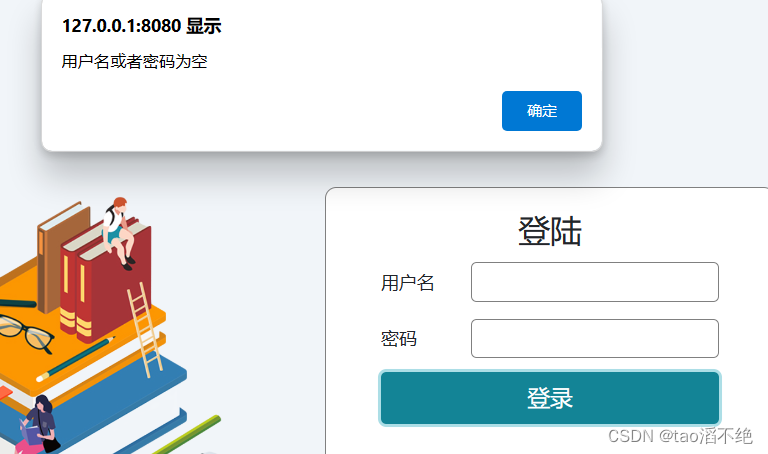Viewport: 768px width, 454px height.
Task: Click the light green stick at bottom
Action: point(188,434)
